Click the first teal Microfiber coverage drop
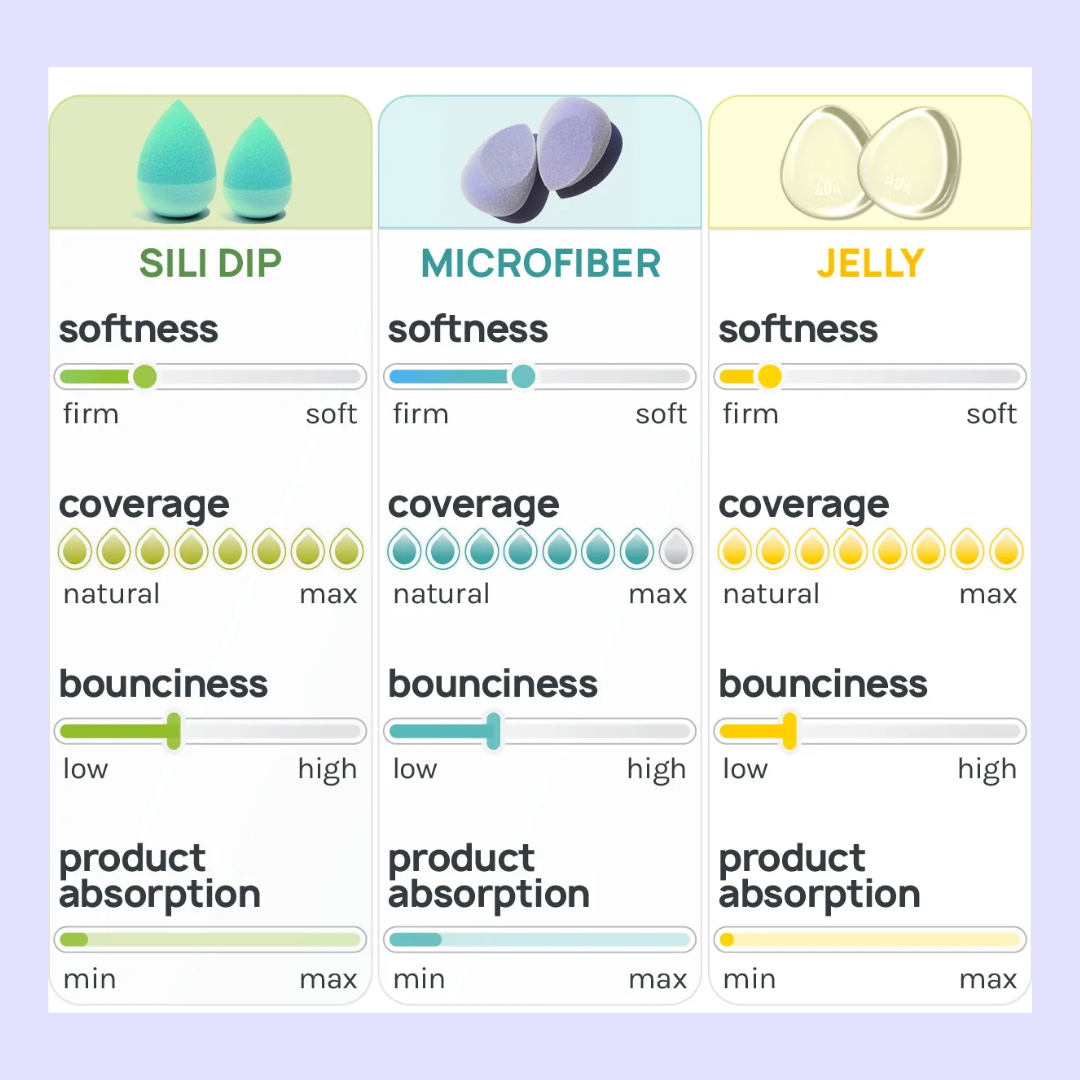This screenshot has width=1080, height=1080. click(404, 549)
